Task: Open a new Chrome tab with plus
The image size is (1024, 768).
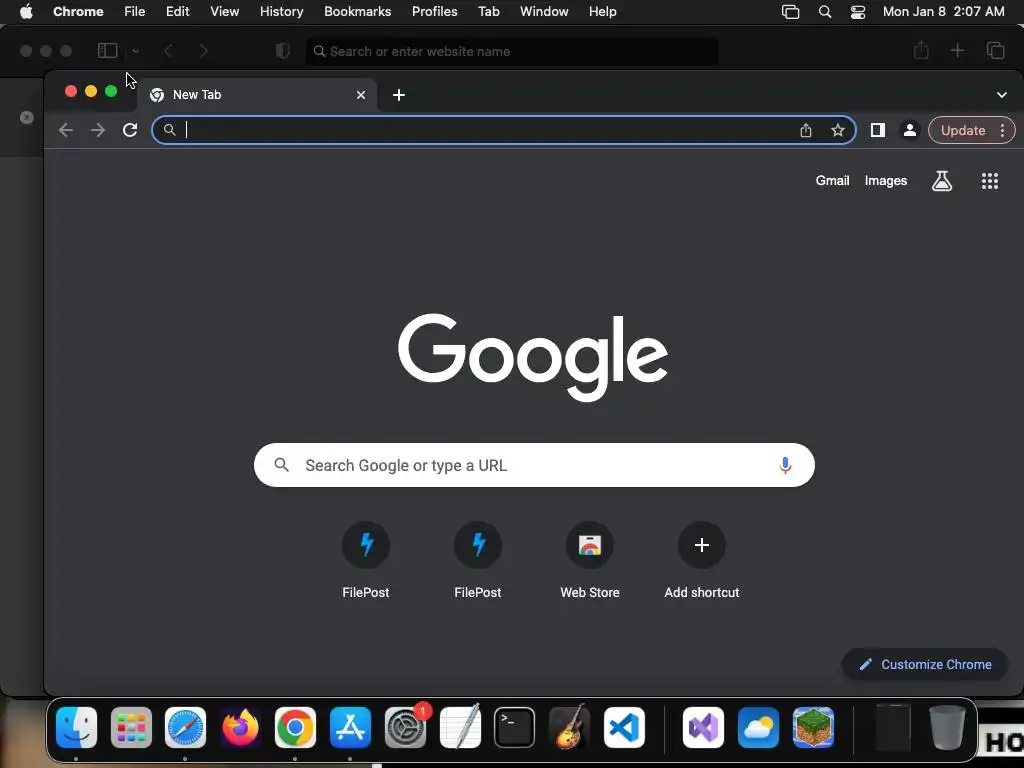Action: (x=399, y=95)
